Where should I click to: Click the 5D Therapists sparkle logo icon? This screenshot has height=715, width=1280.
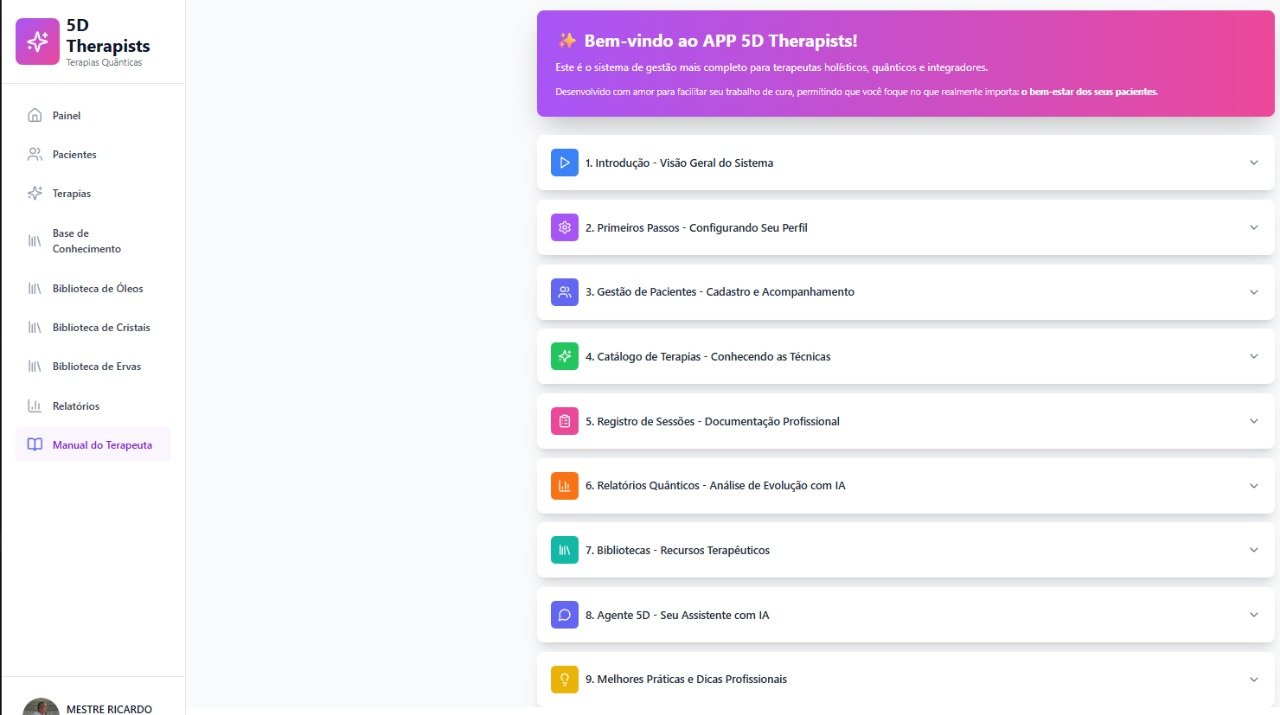pos(38,41)
